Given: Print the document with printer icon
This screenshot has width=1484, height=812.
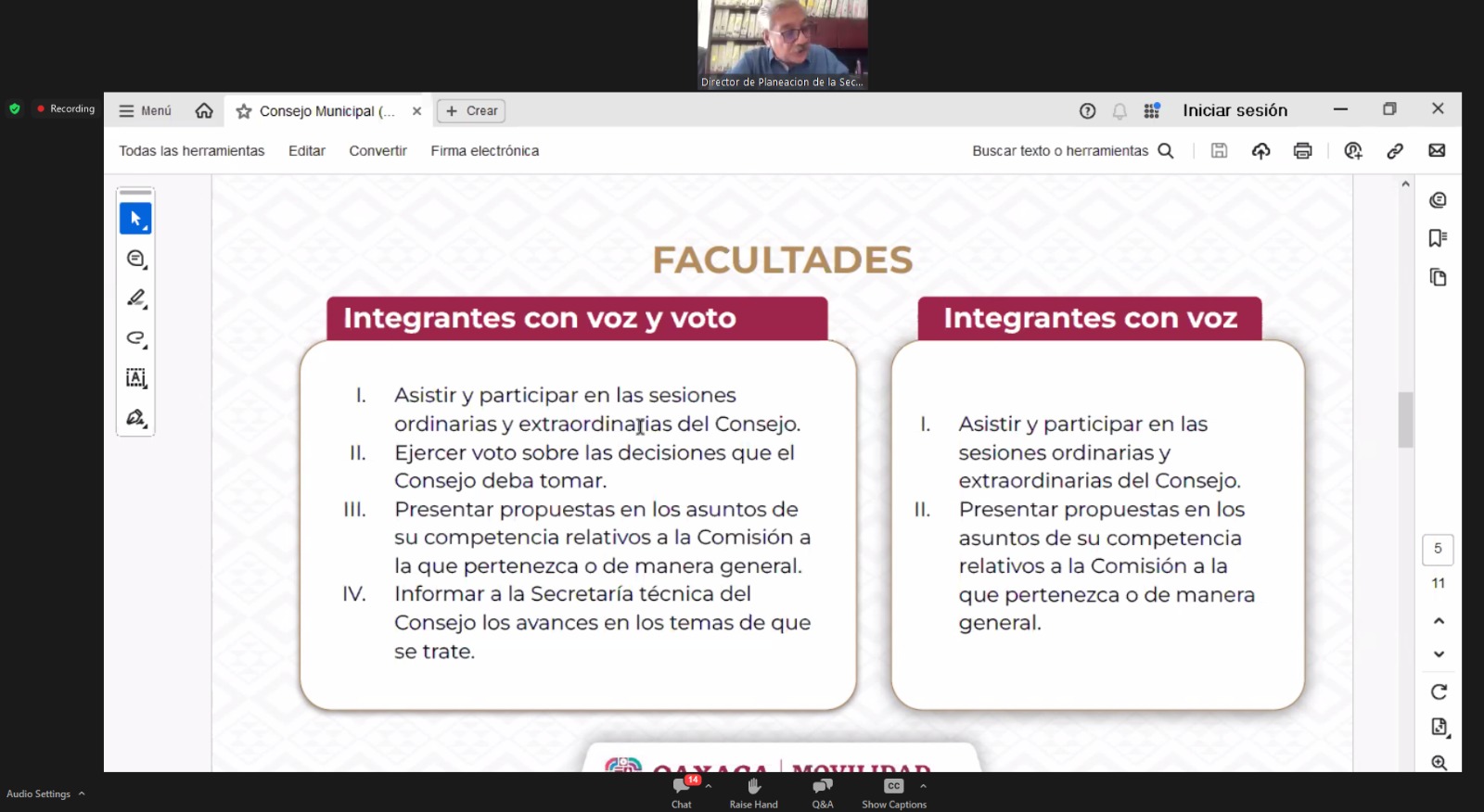Looking at the screenshot, I should 1302,151.
